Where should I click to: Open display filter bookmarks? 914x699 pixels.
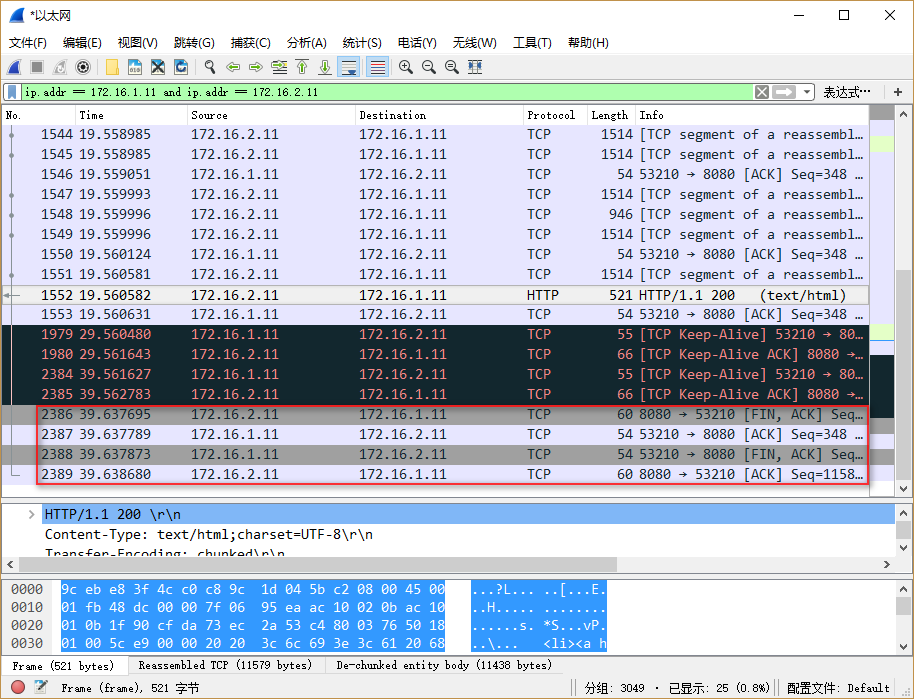12,92
